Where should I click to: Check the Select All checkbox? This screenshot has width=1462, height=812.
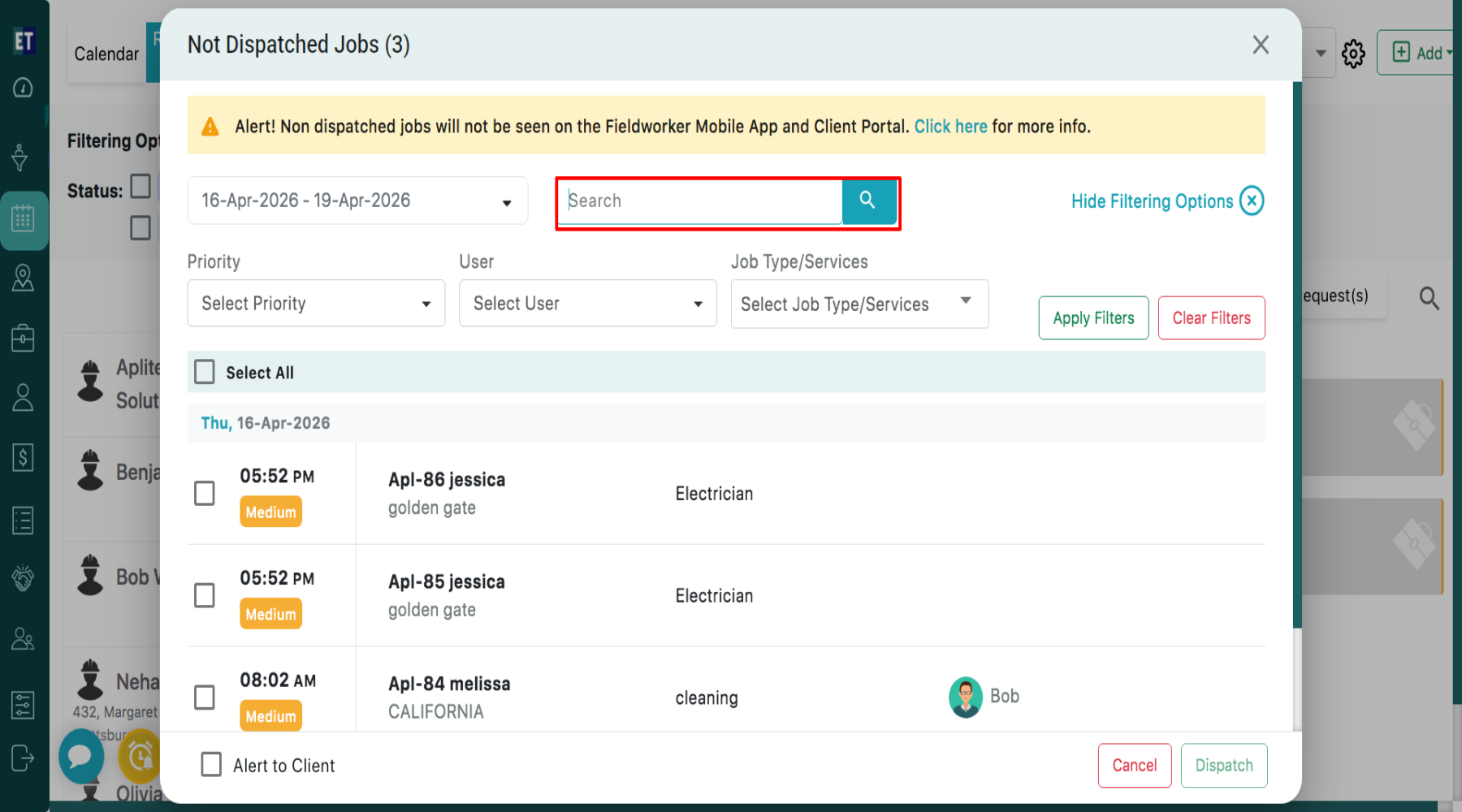pos(205,372)
